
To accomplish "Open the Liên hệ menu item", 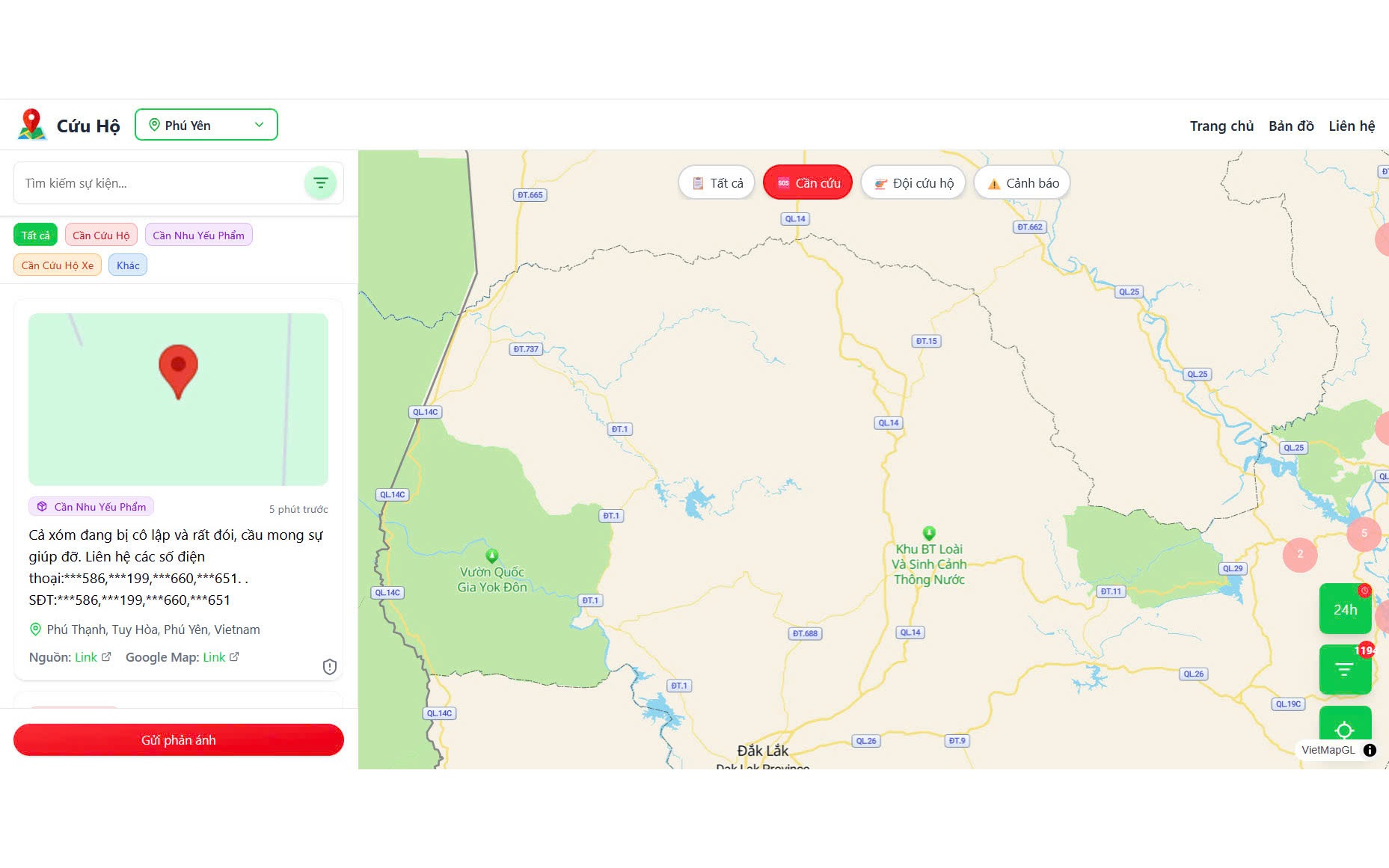I will 1352,126.
